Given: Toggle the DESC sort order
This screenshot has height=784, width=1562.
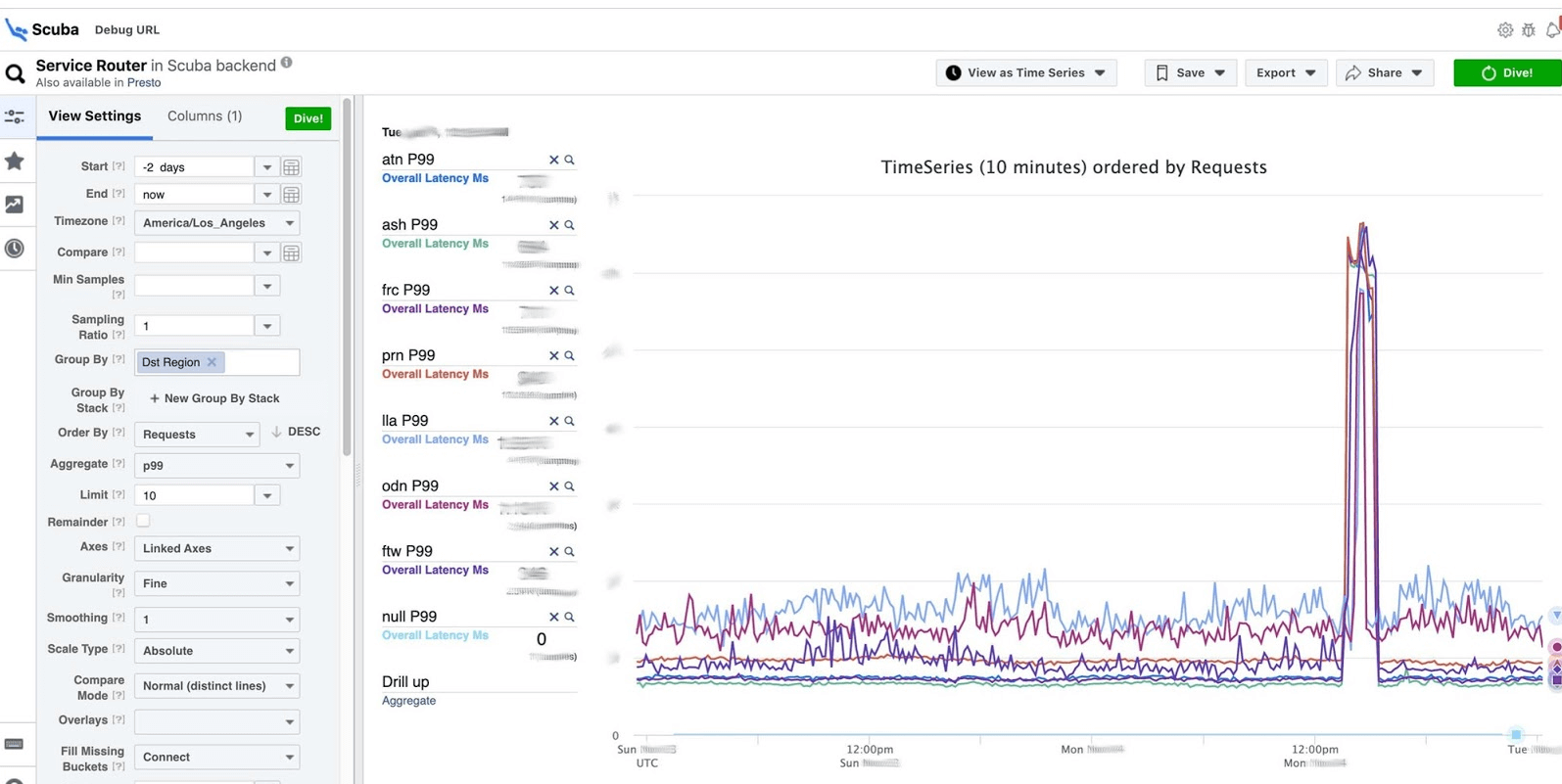Looking at the screenshot, I should click(x=296, y=432).
